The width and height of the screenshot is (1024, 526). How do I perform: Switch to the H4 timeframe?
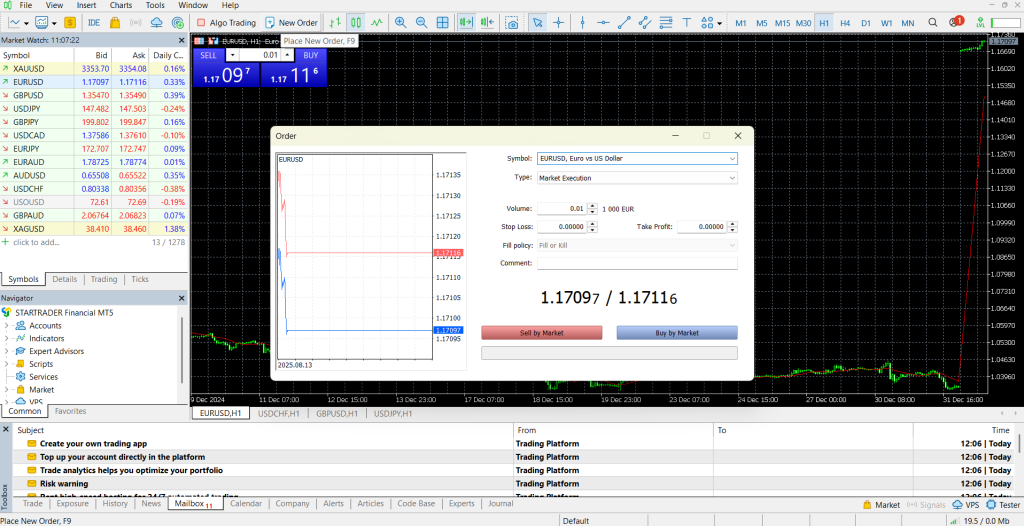tap(845, 23)
